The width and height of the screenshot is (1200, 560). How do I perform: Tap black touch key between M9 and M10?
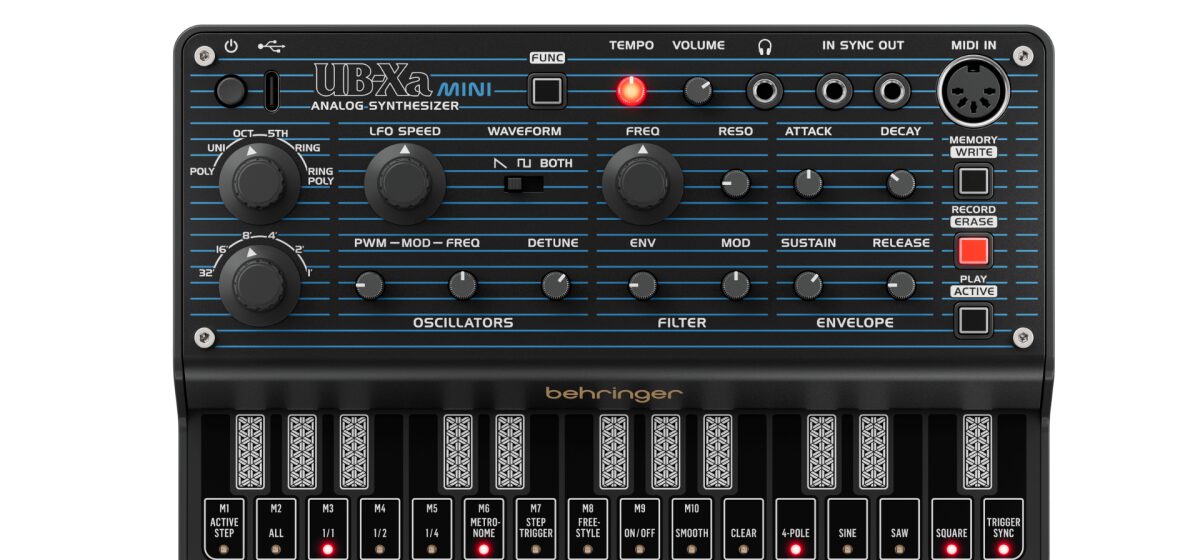(666, 450)
